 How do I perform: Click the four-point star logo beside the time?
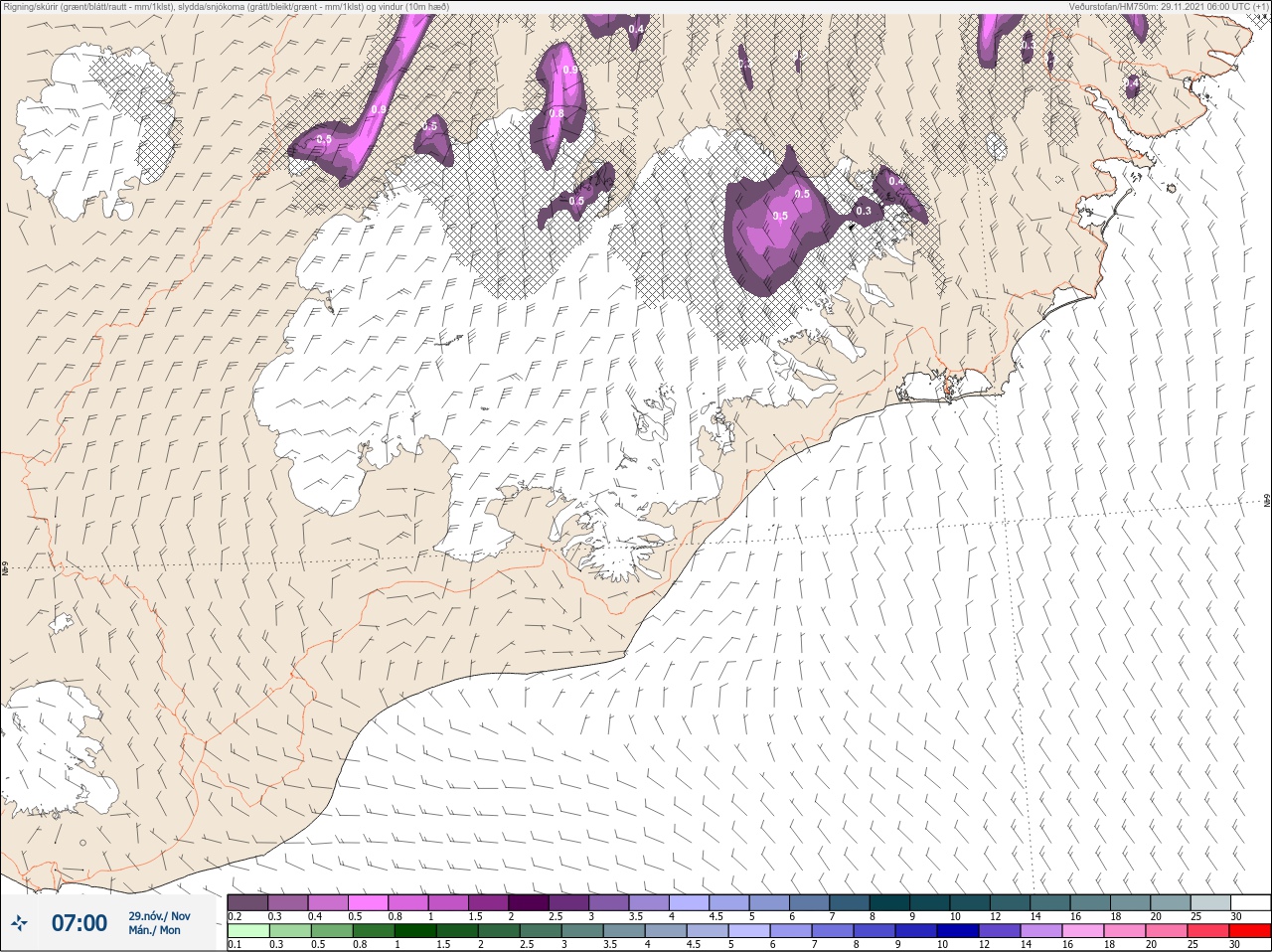coord(20,923)
